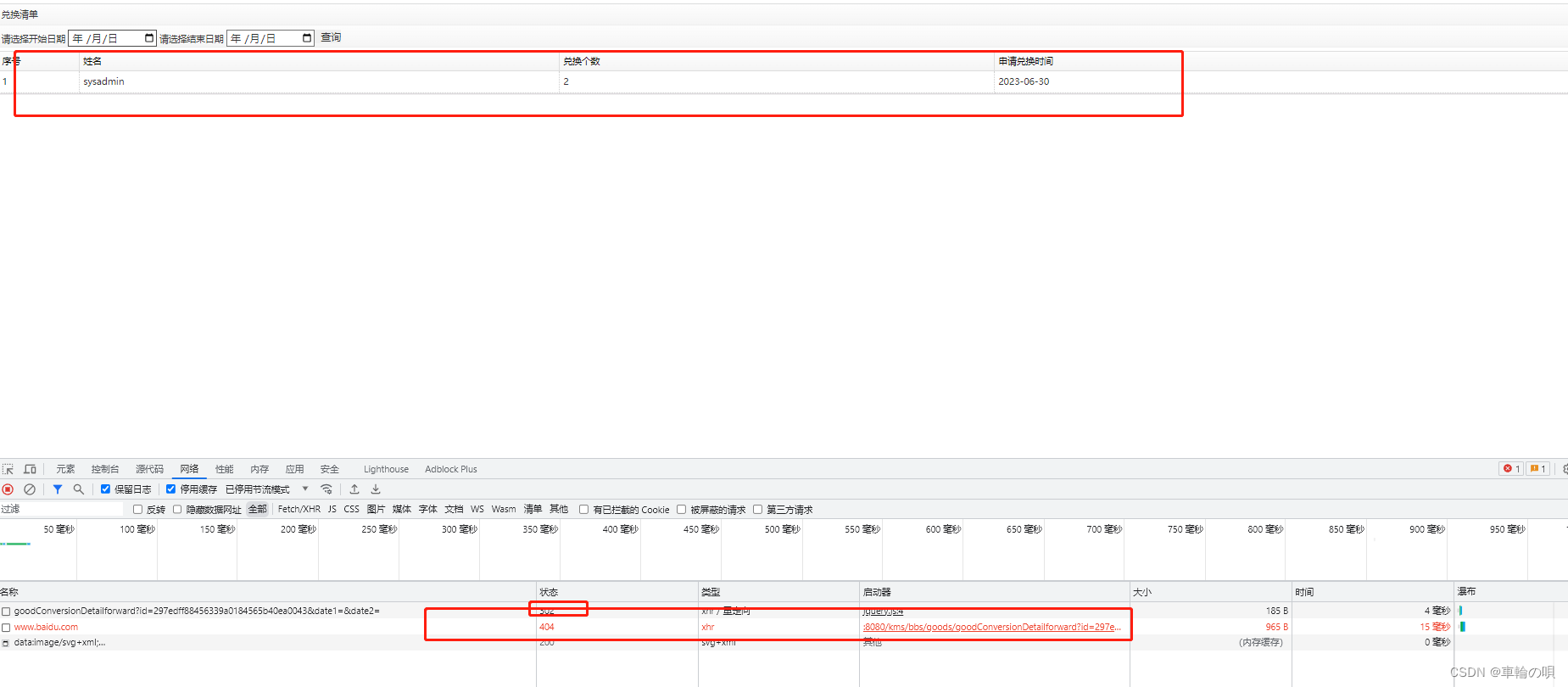Sort network requests by 状态 column

point(617,592)
